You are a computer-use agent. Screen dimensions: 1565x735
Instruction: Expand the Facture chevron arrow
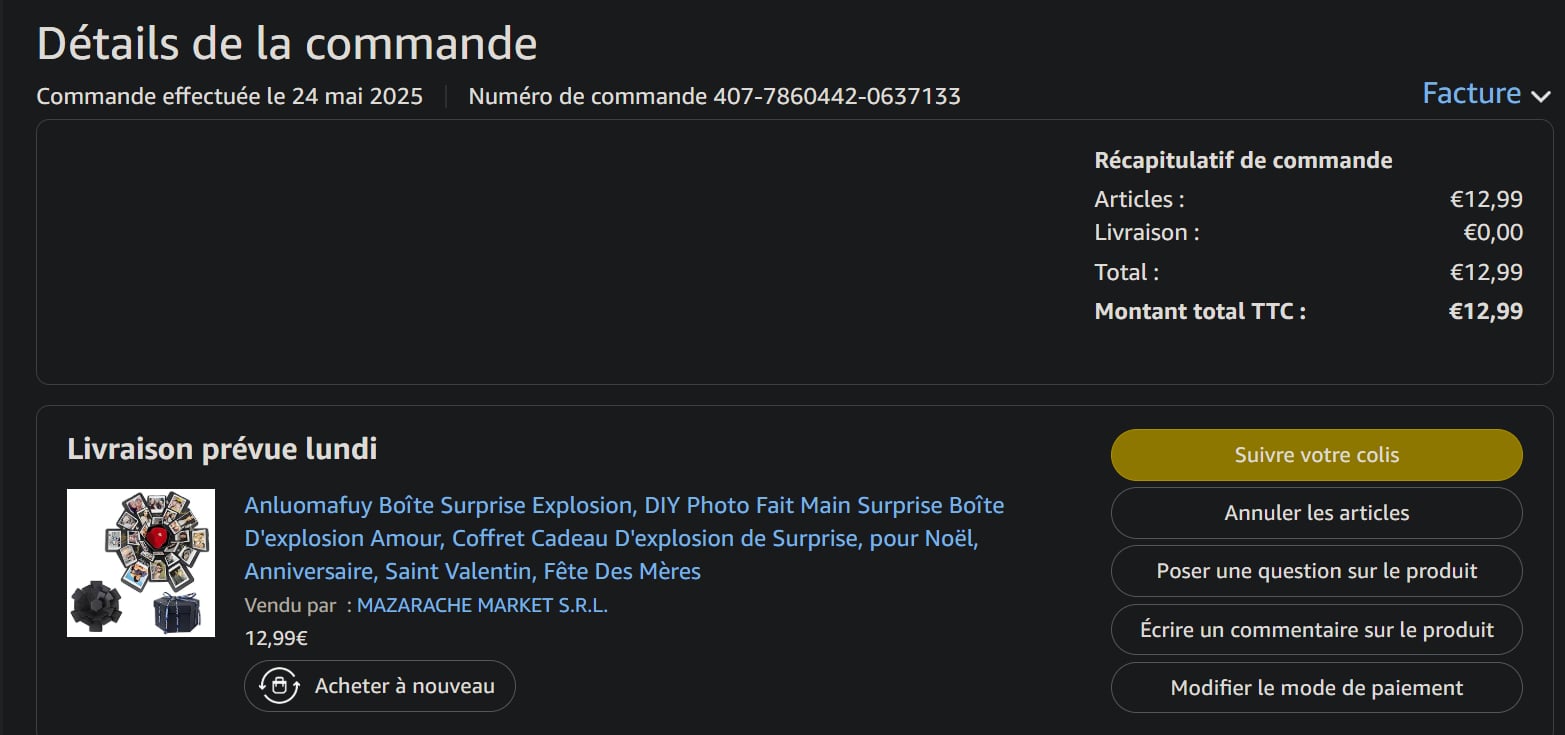tap(1540, 97)
